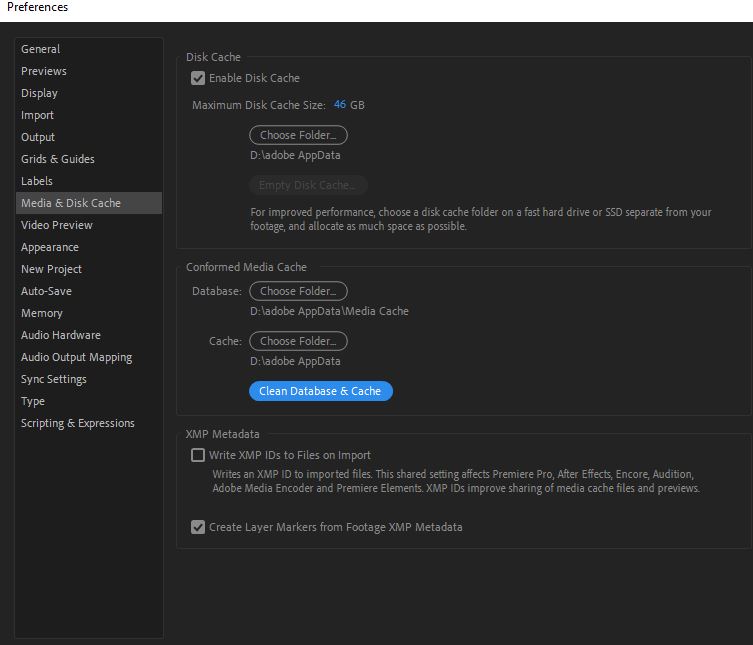
Task: Enable Write XMP IDs to Files on Import
Action: click(198, 455)
